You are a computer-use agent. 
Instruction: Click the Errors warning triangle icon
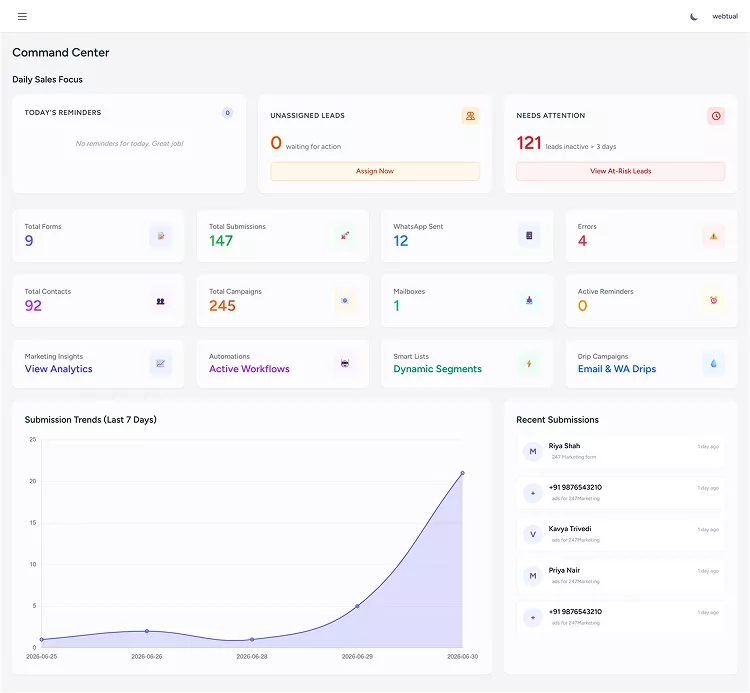713,236
